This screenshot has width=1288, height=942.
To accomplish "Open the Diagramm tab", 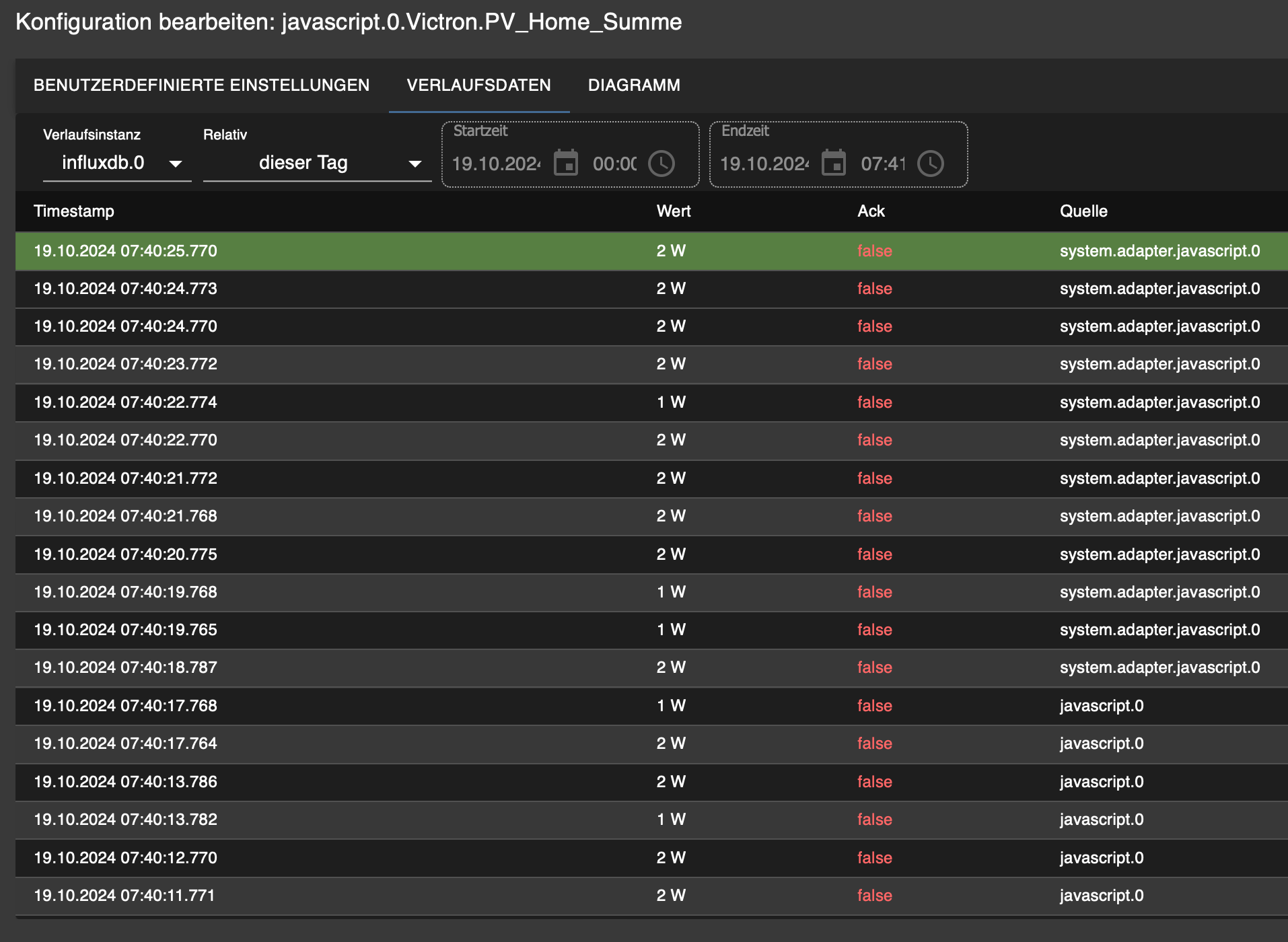I will [x=634, y=85].
